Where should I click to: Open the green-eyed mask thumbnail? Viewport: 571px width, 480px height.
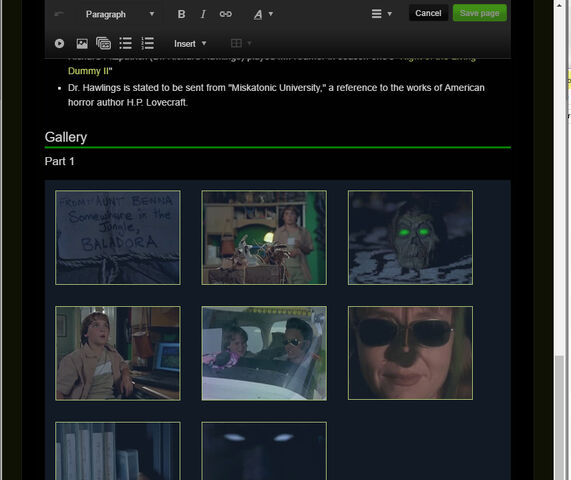(410, 237)
